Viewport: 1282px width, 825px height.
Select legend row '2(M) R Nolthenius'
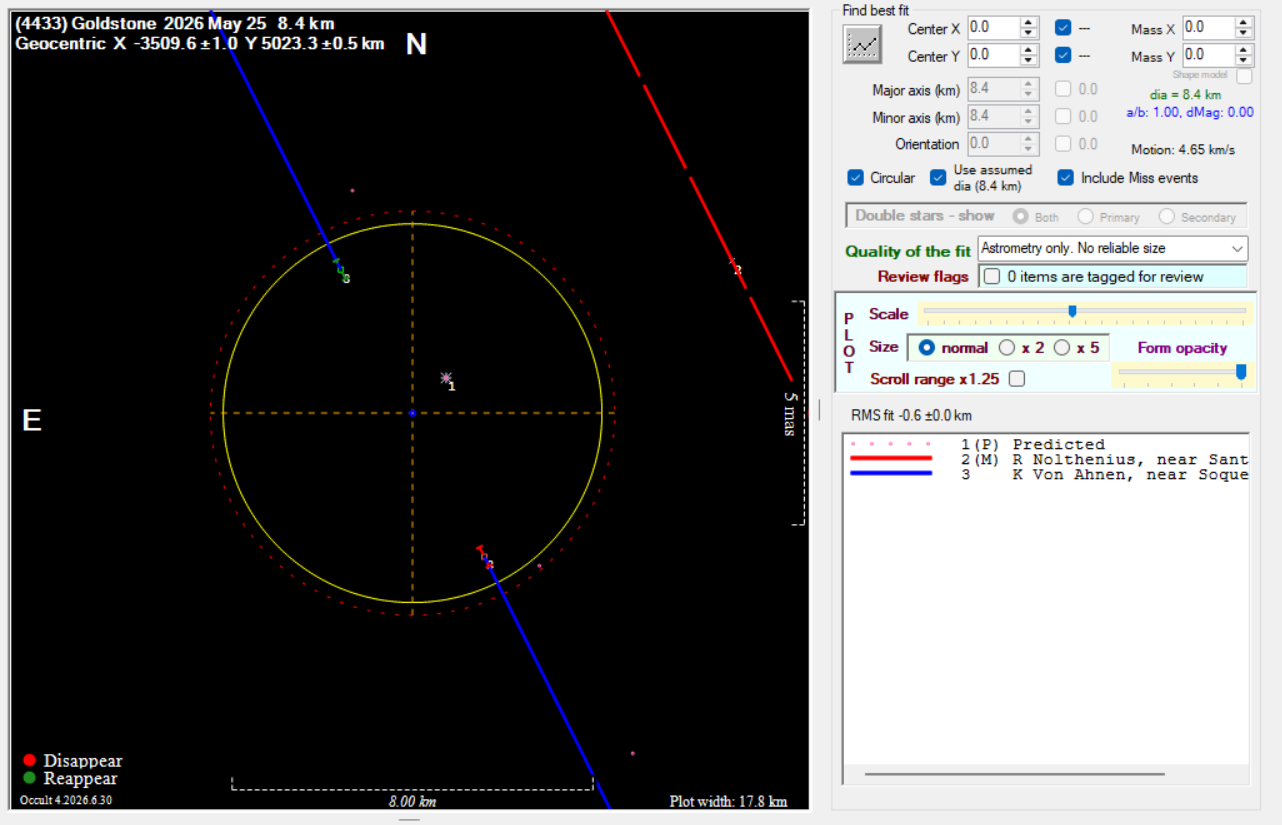coord(1047,459)
